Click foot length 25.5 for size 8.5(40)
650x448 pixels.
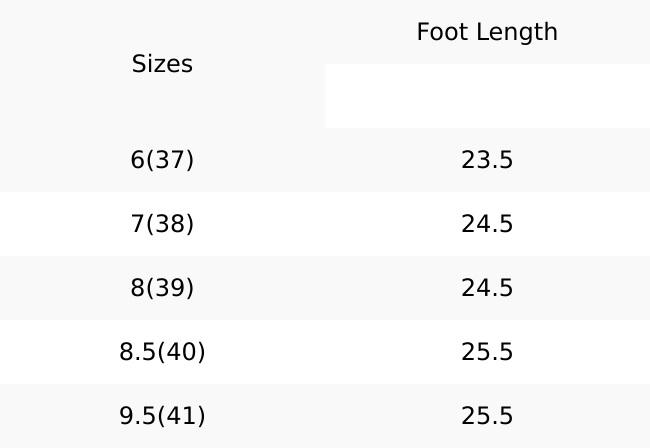pos(487,352)
